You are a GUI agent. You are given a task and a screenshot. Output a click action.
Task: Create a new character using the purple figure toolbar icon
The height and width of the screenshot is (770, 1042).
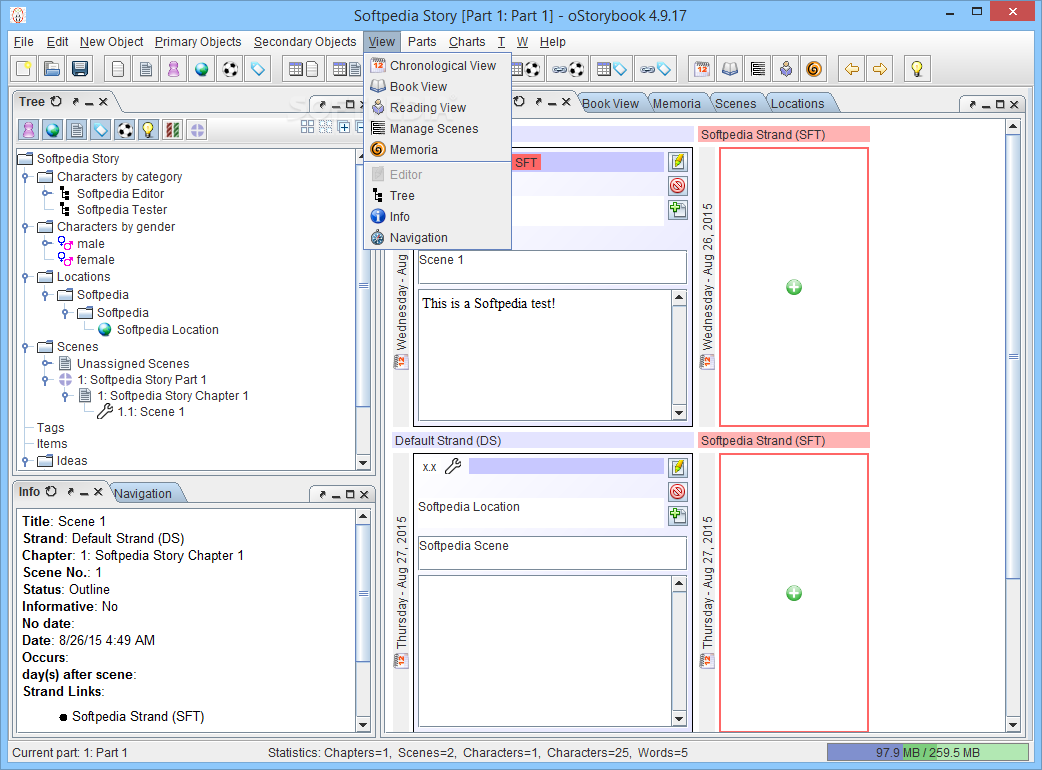click(173, 68)
